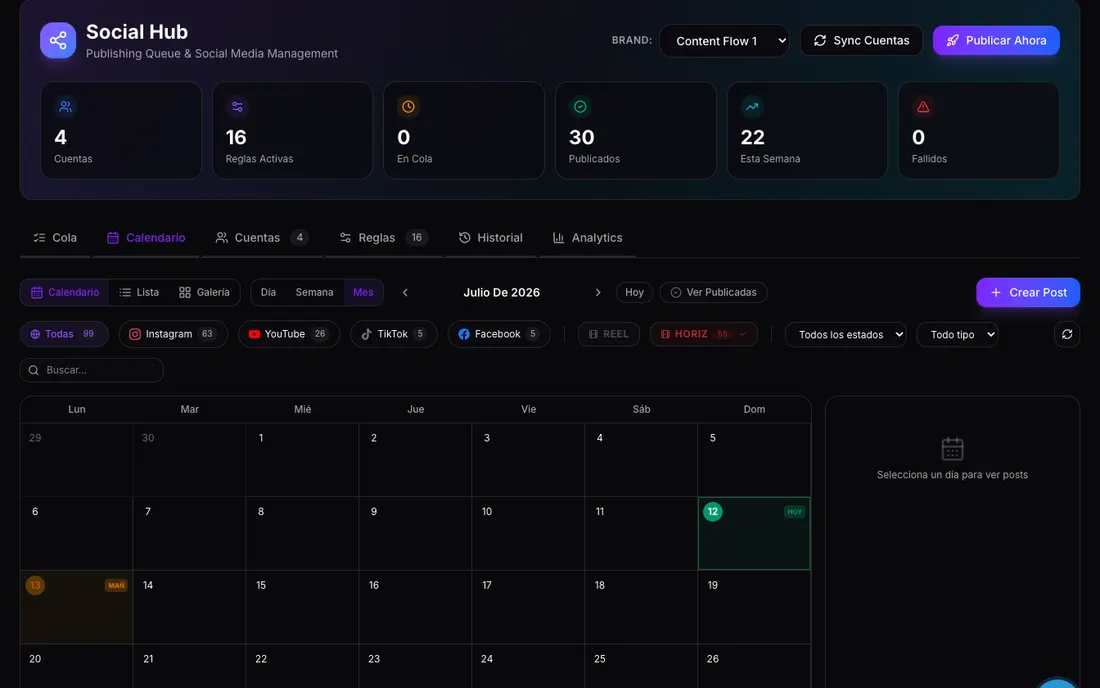Image resolution: width=1100 pixels, height=688 pixels.
Task: Click the 22 Esta Semana stat card
Action: click(807, 130)
